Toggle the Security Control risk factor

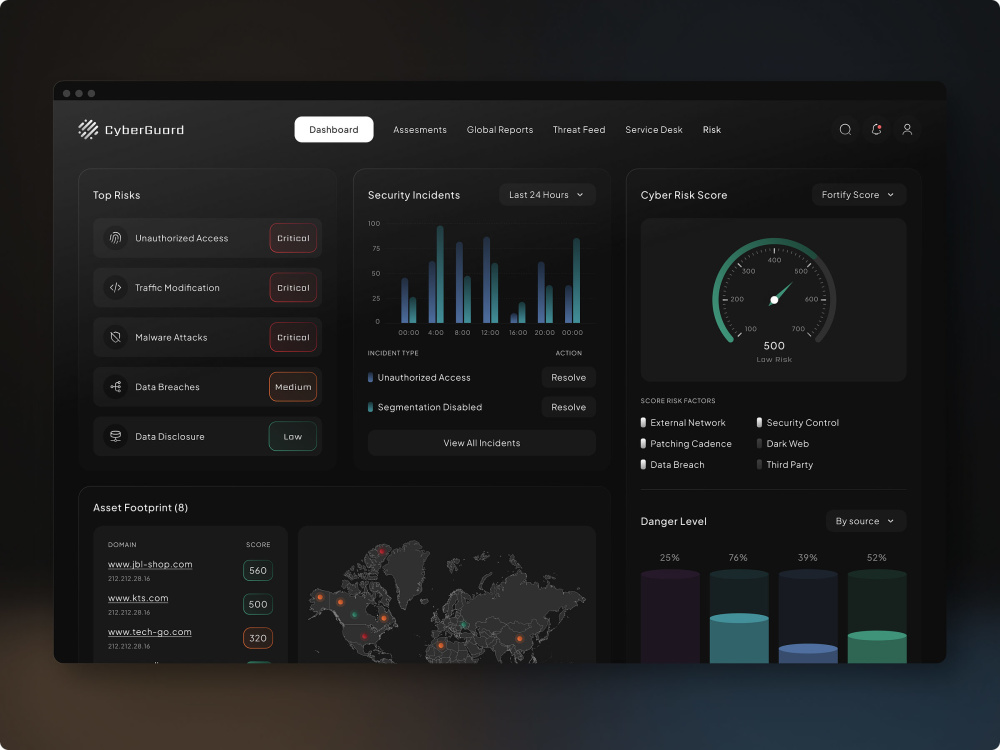point(760,422)
